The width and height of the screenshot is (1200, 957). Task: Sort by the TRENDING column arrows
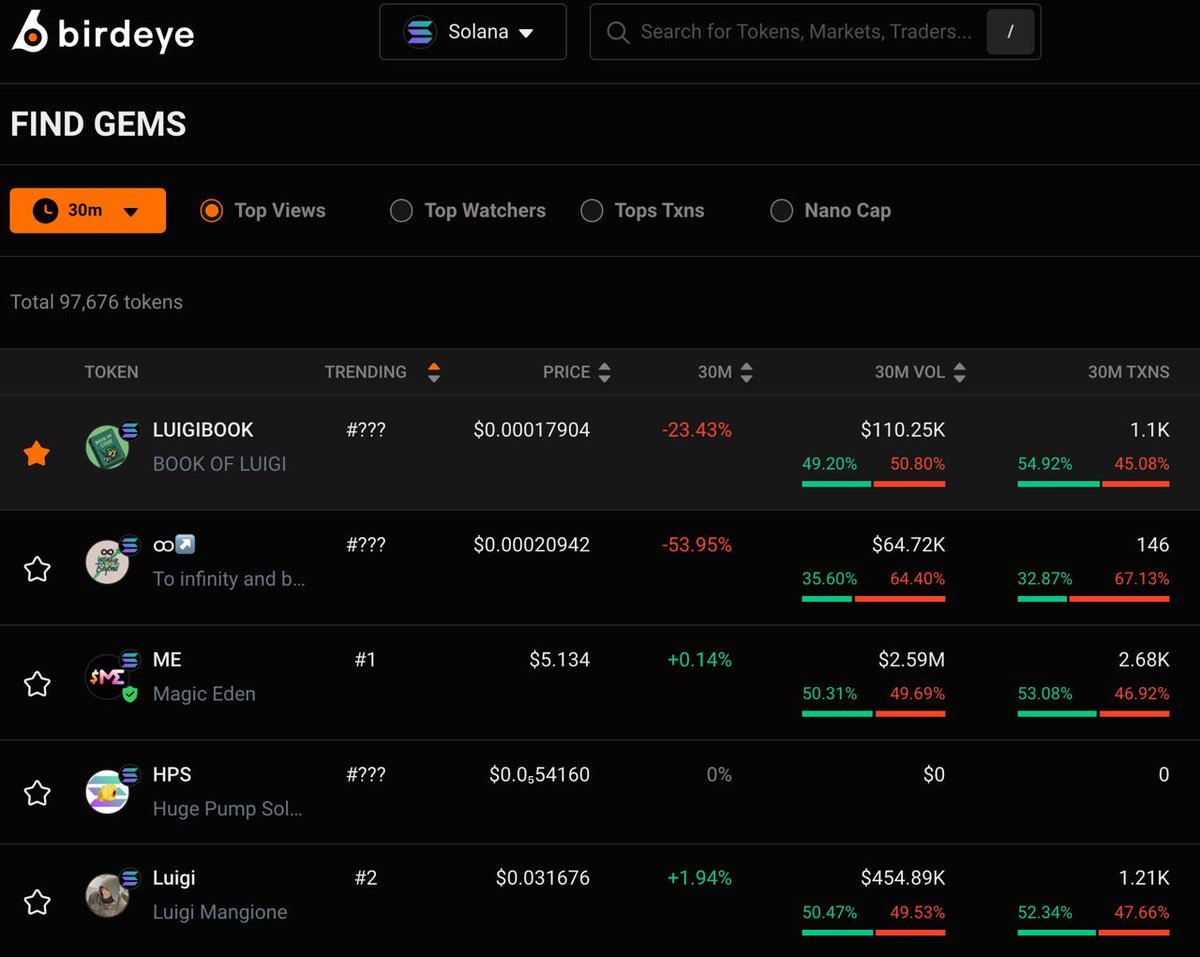434,372
